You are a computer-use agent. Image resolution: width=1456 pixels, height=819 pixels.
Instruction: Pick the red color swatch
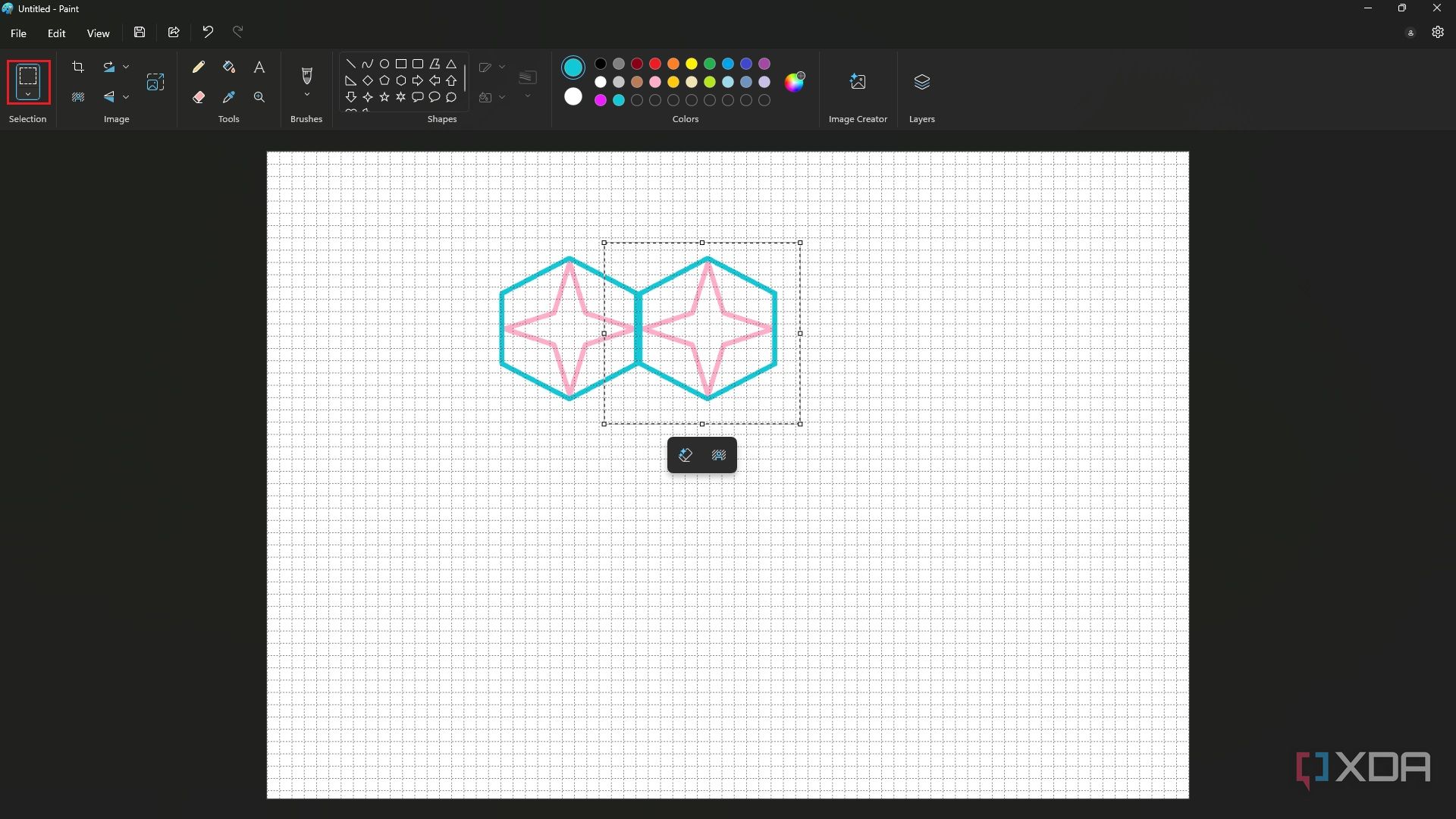point(655,64)
